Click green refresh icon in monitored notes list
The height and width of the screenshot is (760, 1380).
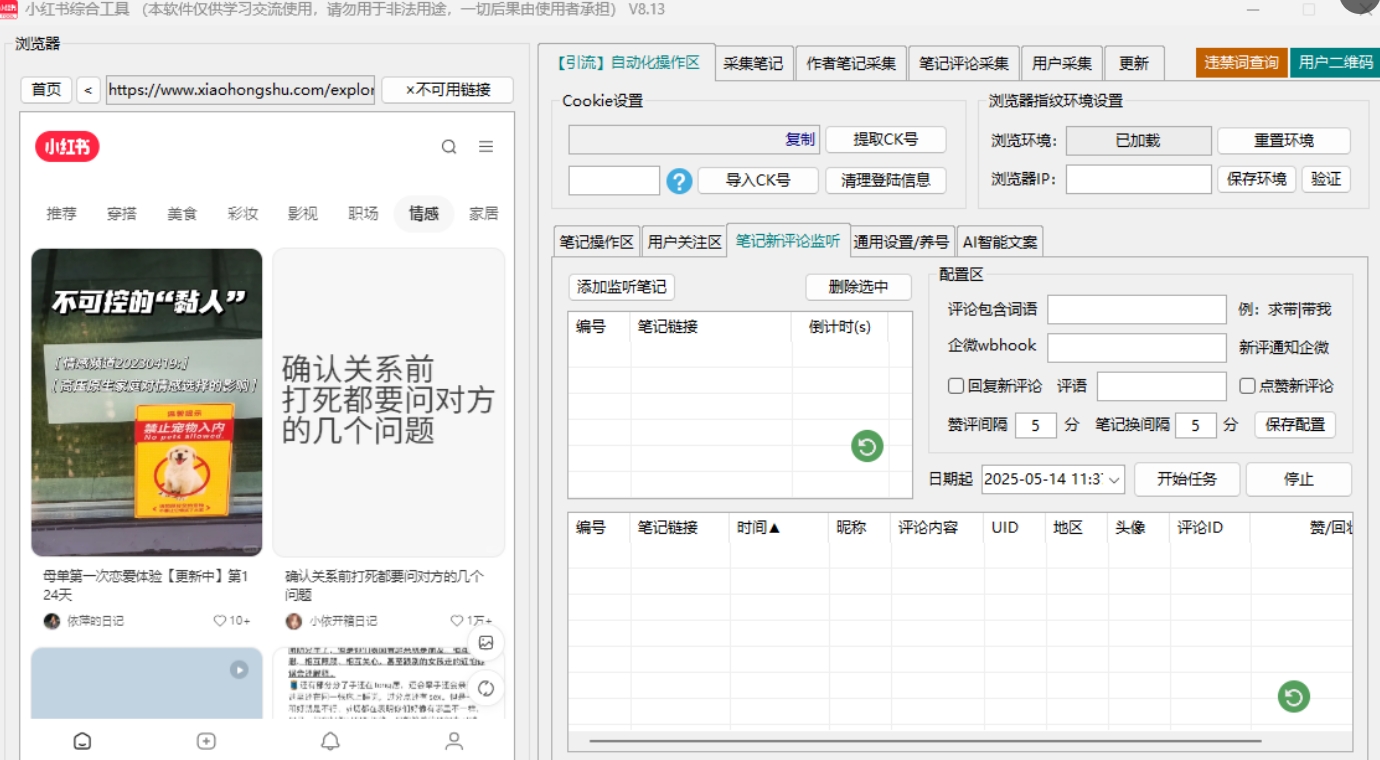(x=867, y=446)
